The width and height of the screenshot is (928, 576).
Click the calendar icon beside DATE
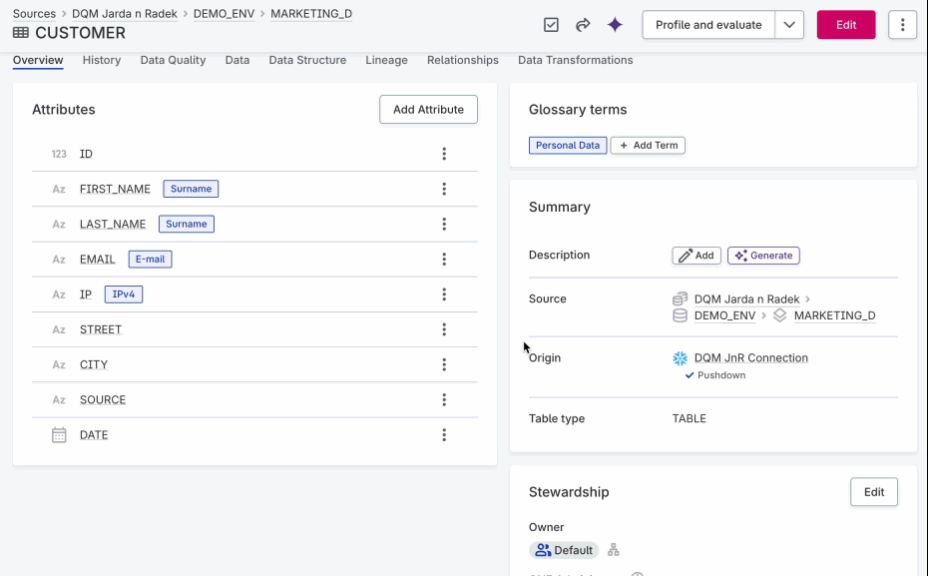click(59, 435)
